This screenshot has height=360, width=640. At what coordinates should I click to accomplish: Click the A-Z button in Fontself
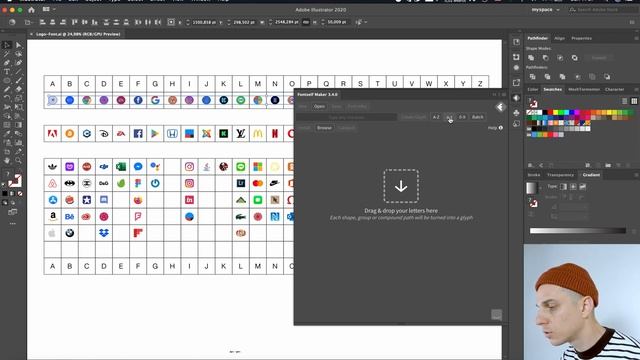click(x=436, y=117)
